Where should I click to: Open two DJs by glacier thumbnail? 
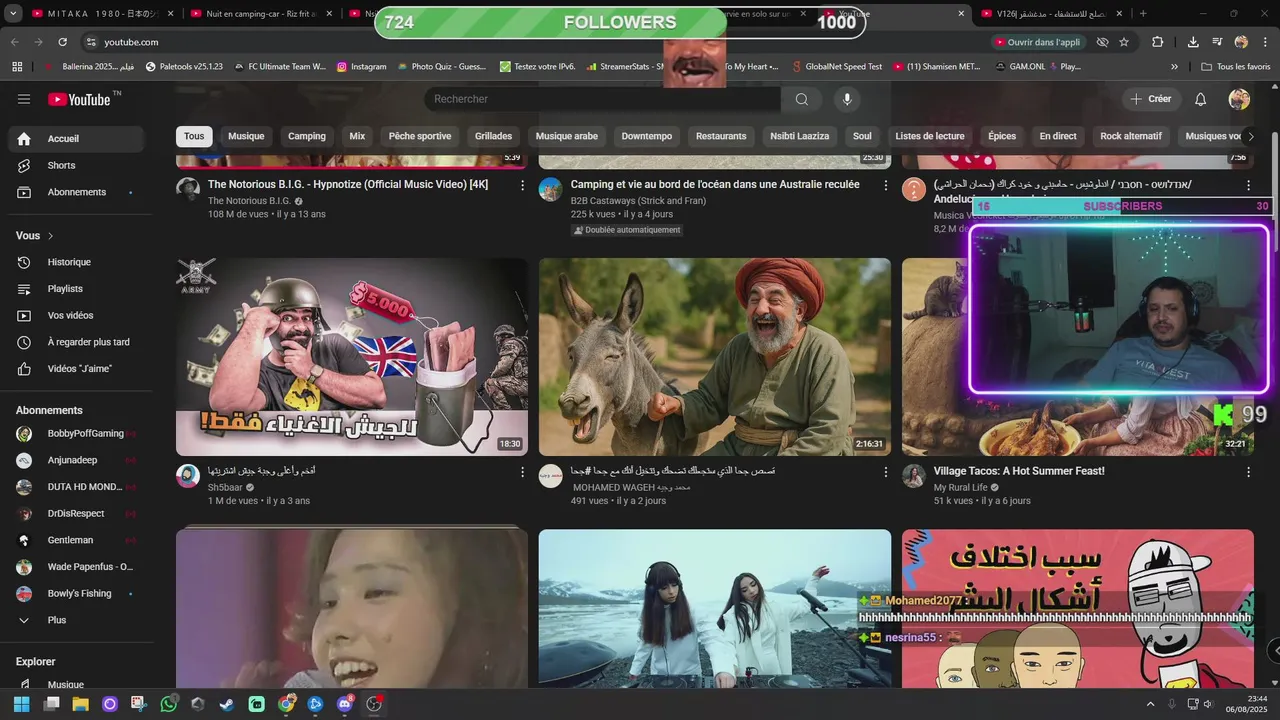coord(714,608)
